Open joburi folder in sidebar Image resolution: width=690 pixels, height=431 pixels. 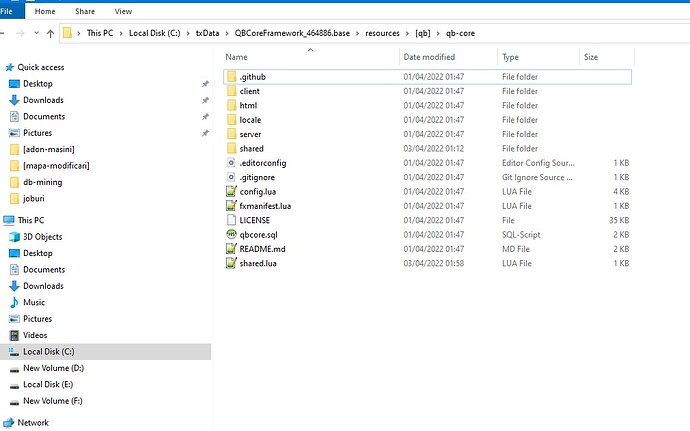(x=34, y=199)
